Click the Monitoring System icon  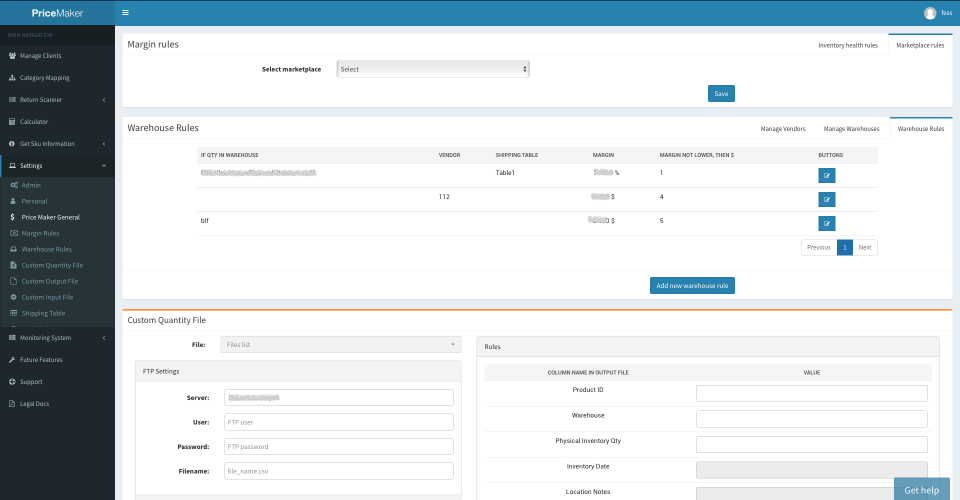point(12,338)
